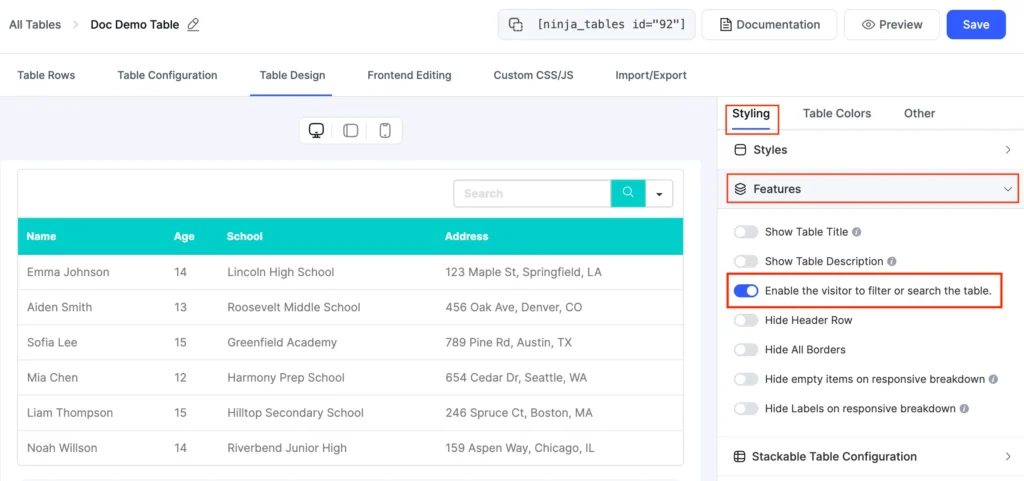The image size is (1024, 481).
Task: Click address 123 Maple St, Springfield, LA
Action: click(x=524, y=272)
